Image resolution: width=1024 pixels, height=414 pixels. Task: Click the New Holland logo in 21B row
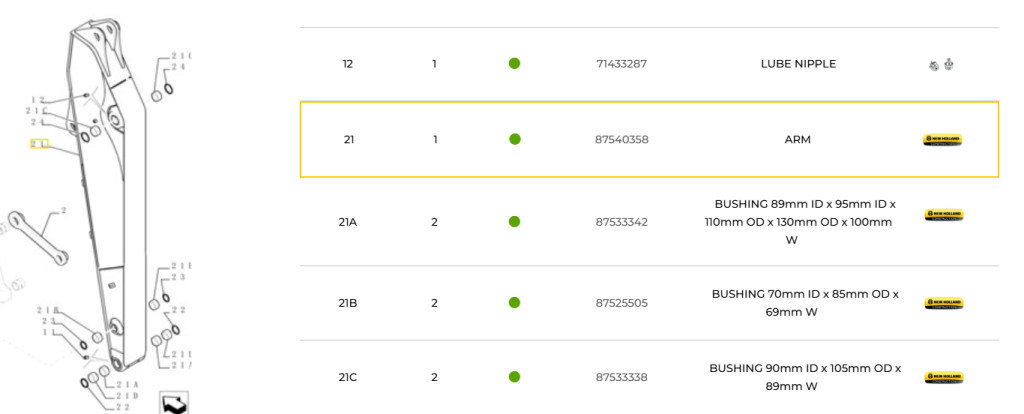944,303
